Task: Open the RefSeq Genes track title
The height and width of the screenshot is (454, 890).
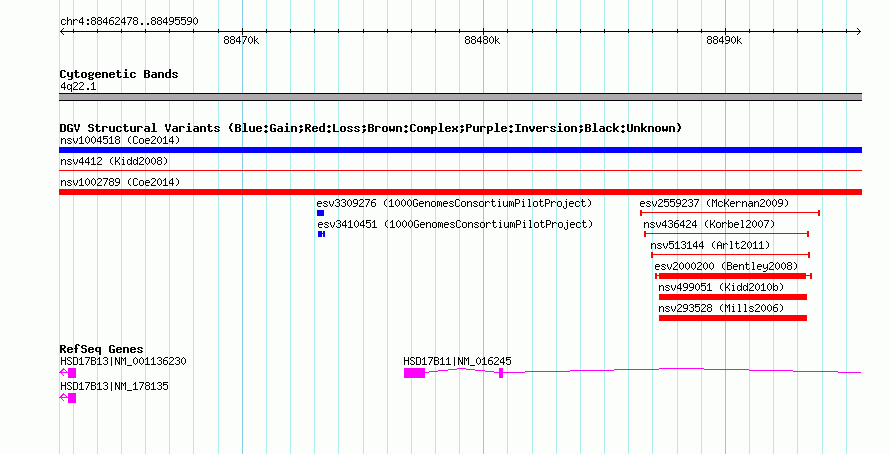Action: point(101,350)
